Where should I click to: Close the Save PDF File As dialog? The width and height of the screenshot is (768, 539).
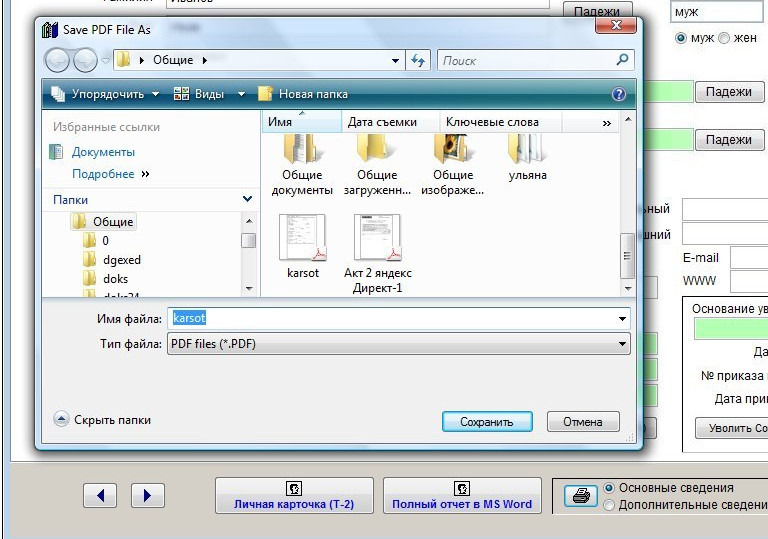pyautogui.click(x=616, y=25)
